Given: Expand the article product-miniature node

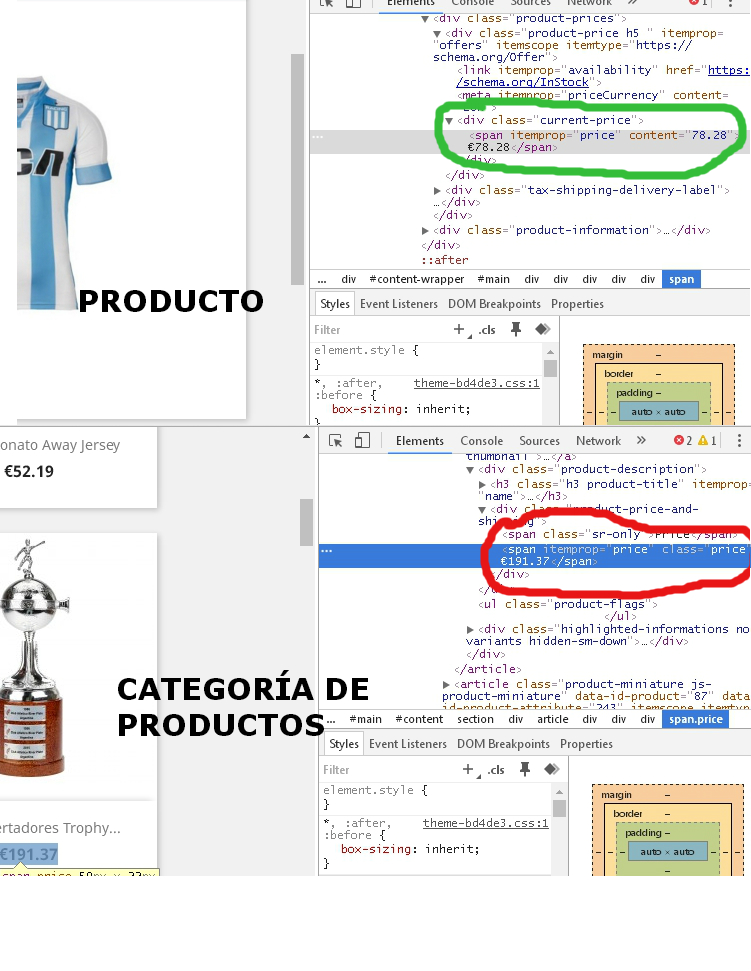Looking at the screenshot, I should [446, 684].
